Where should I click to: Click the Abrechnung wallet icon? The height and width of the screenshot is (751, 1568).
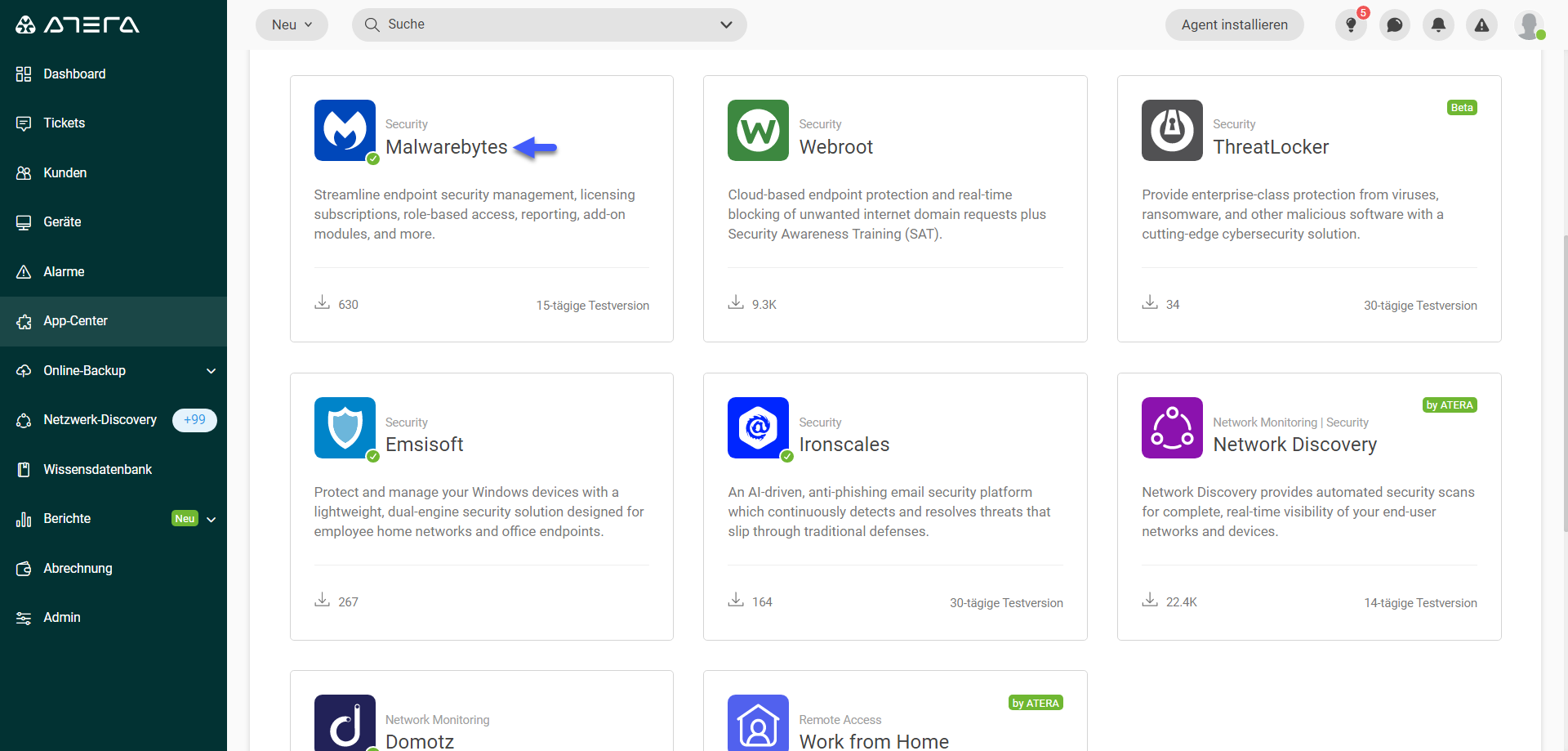(x=24, y=569)
